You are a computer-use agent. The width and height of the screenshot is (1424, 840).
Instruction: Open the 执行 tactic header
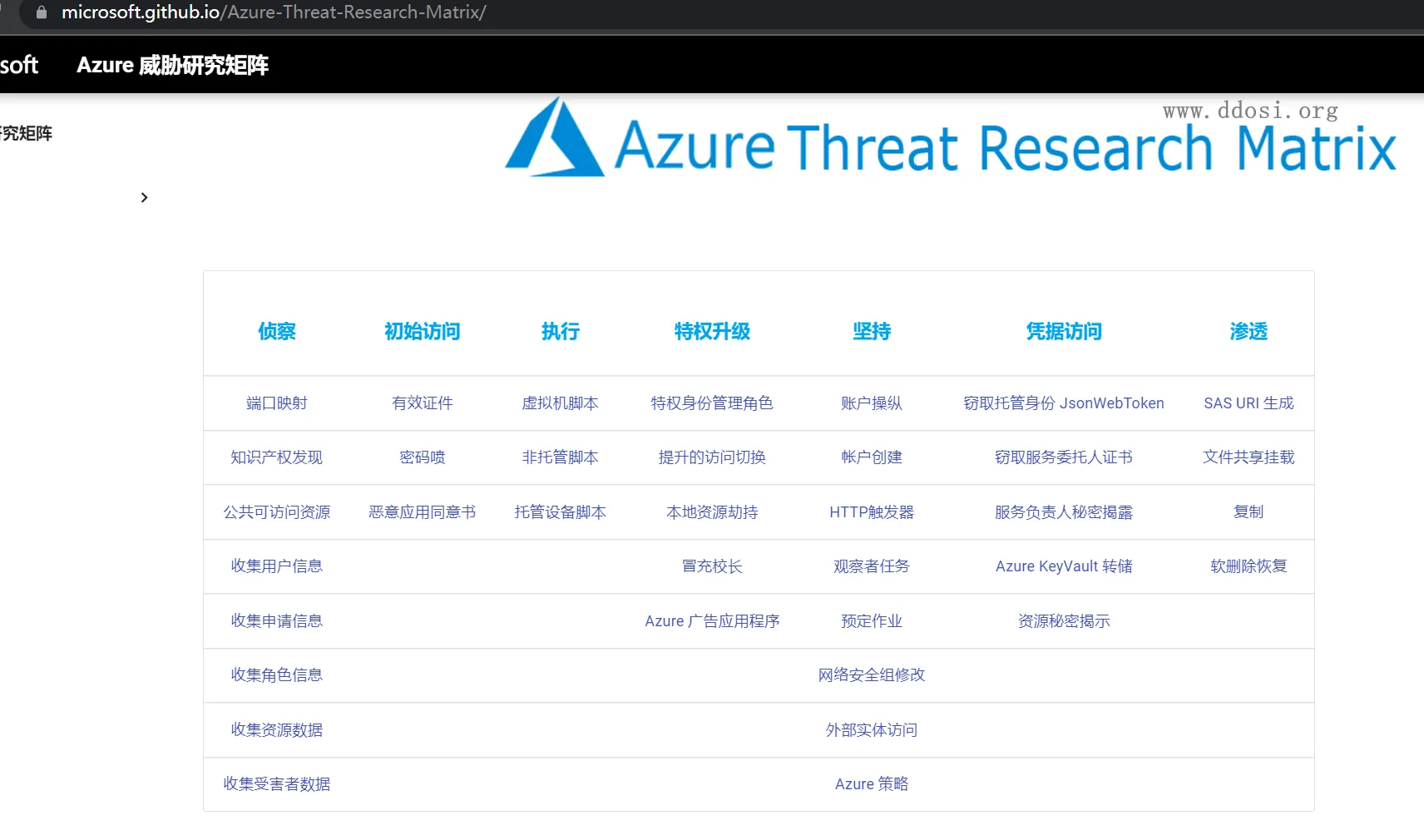pos(561,331)
